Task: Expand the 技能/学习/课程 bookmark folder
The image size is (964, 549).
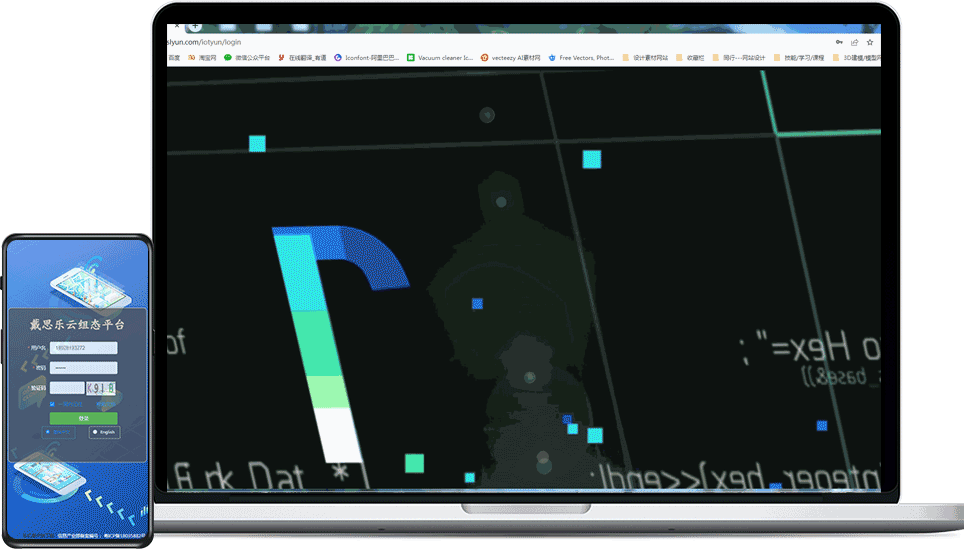Action: (x=799, y=58)
